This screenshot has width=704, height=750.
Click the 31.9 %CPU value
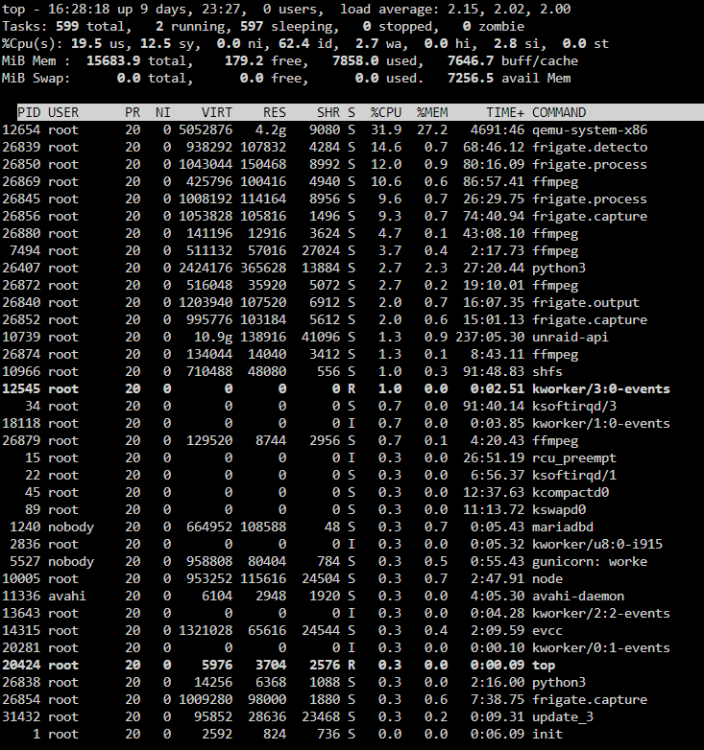(386, 130)
